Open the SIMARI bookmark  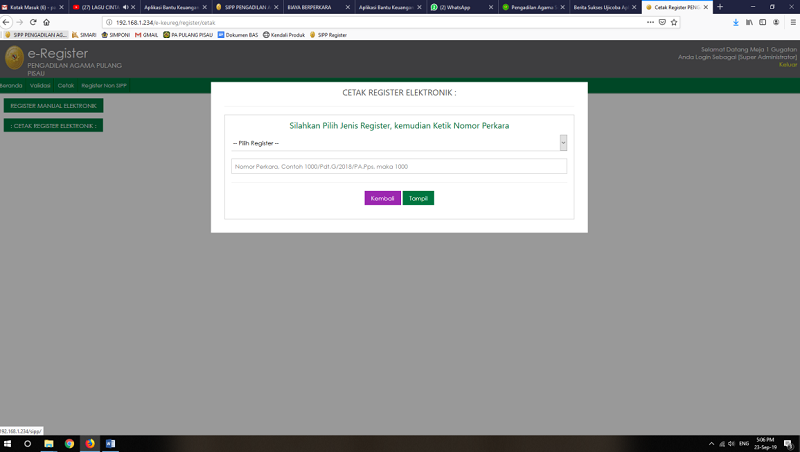click(84, 34)
